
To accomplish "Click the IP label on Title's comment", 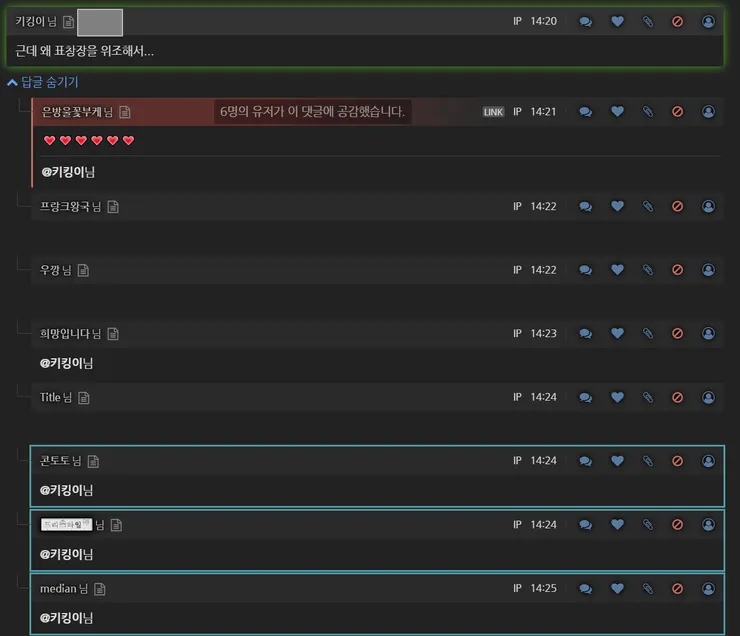I will tap(517, 397).
